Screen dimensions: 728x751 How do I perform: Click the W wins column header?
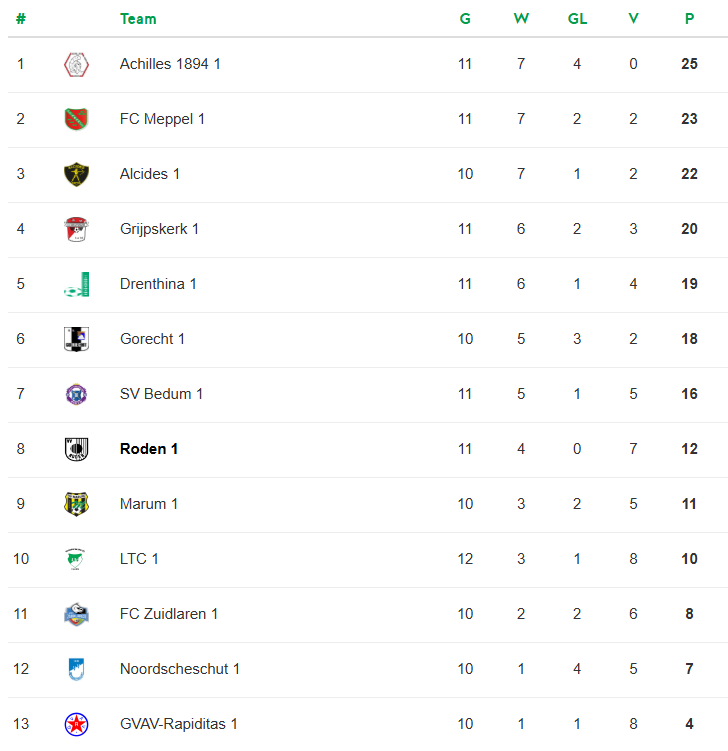(x=521, y=19)
